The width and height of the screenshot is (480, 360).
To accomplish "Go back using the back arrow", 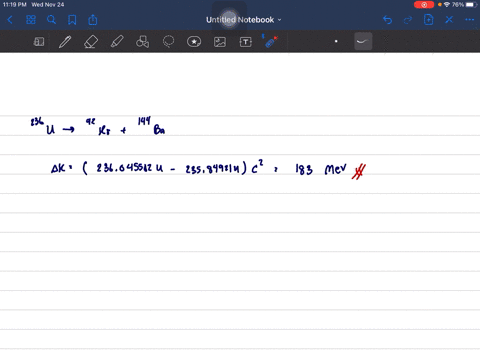I will (10, 20).
